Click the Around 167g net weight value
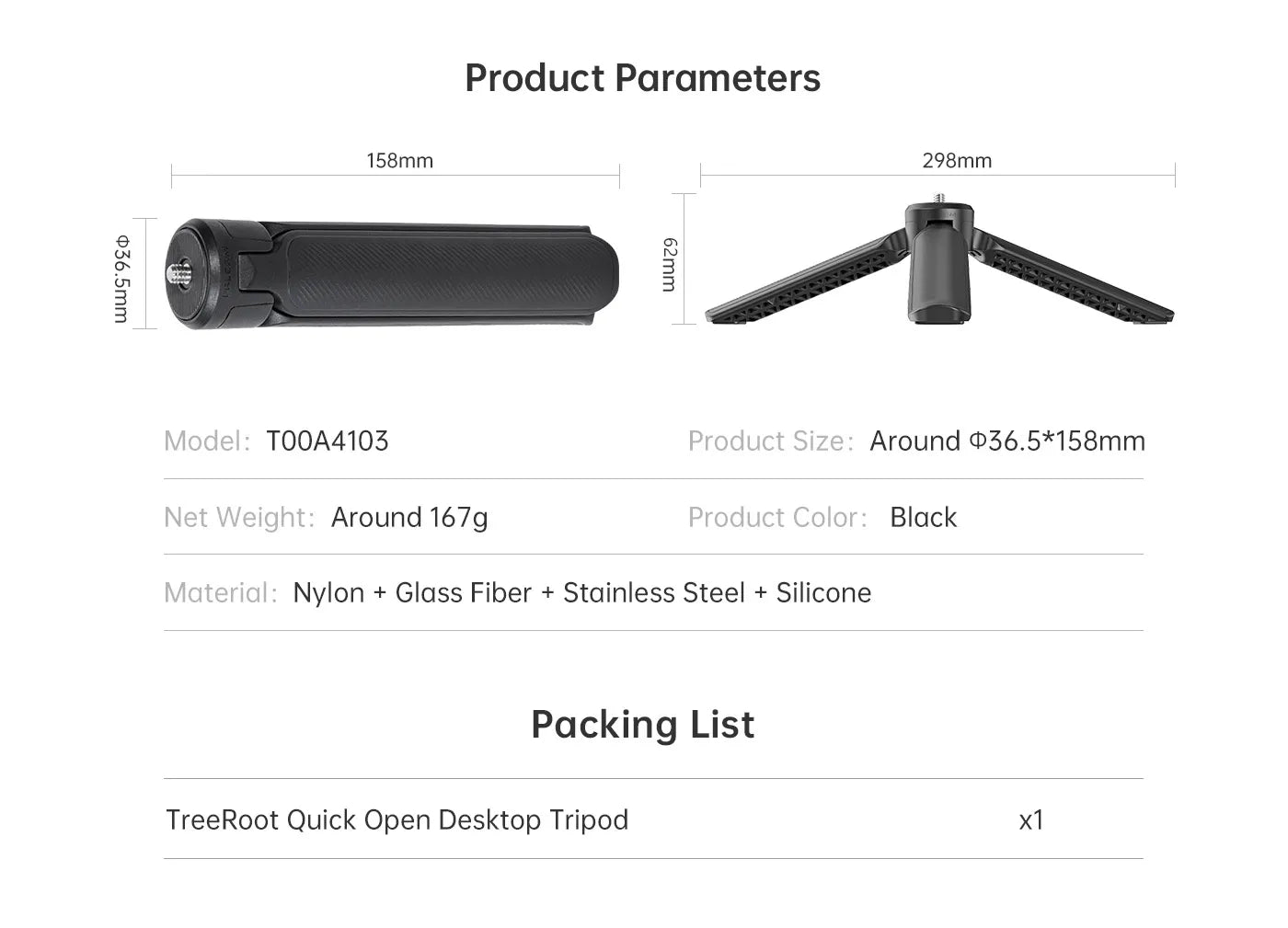The image size is (1288, 928). [x=409, y=518]
